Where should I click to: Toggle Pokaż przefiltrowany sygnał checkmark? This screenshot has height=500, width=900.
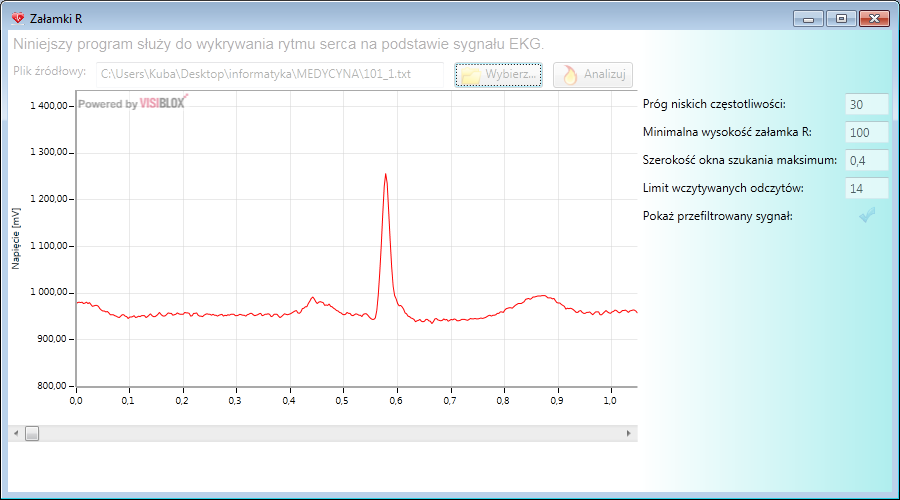click(867, 215)
